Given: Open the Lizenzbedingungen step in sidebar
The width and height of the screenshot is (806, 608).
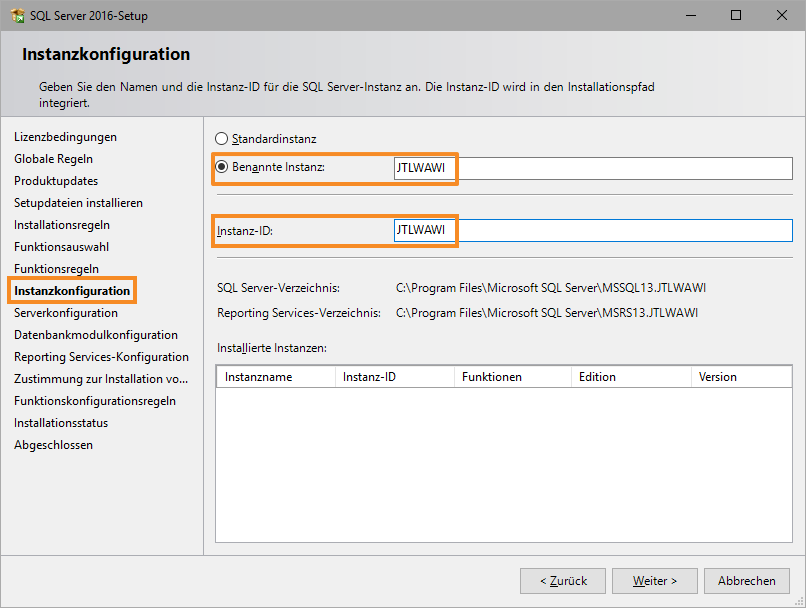Looking at the screenshot, I should click(65, 137).
